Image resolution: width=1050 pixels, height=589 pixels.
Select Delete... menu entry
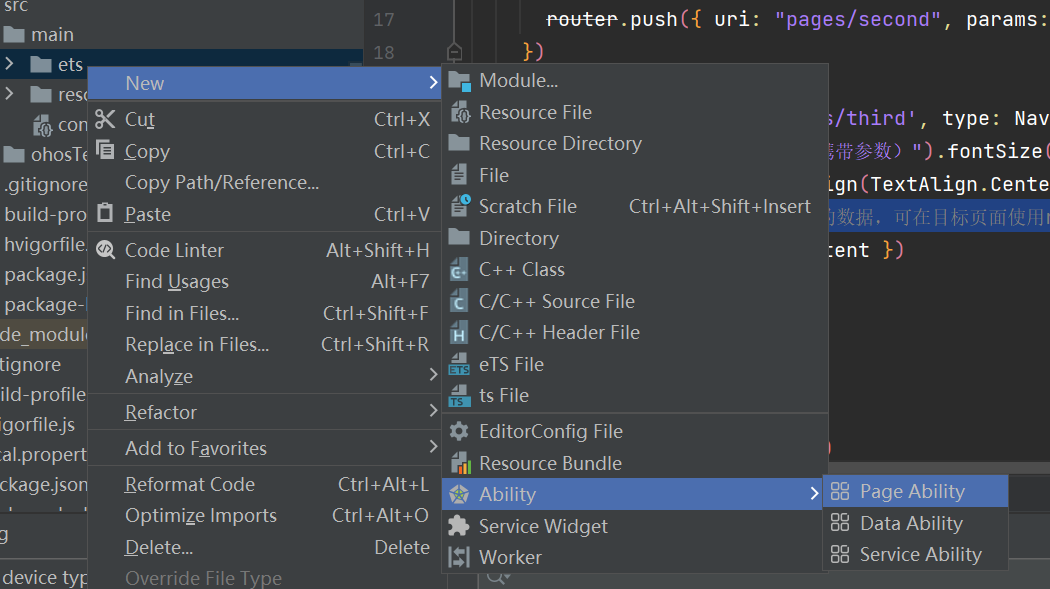pyautogui.click(x=264, y=547)
